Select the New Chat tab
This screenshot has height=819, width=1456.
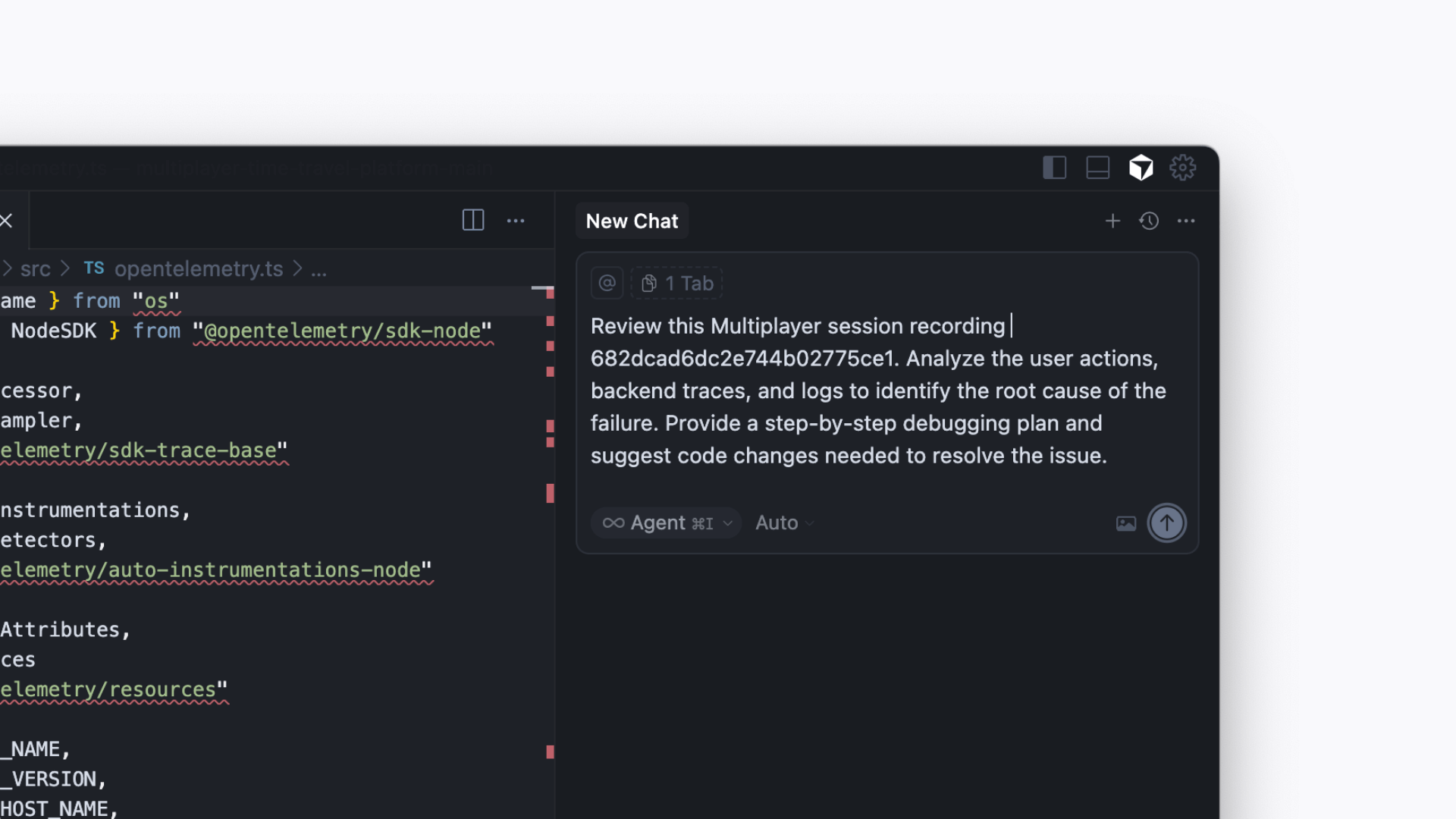pyautogui.click(x=632, y=221)
